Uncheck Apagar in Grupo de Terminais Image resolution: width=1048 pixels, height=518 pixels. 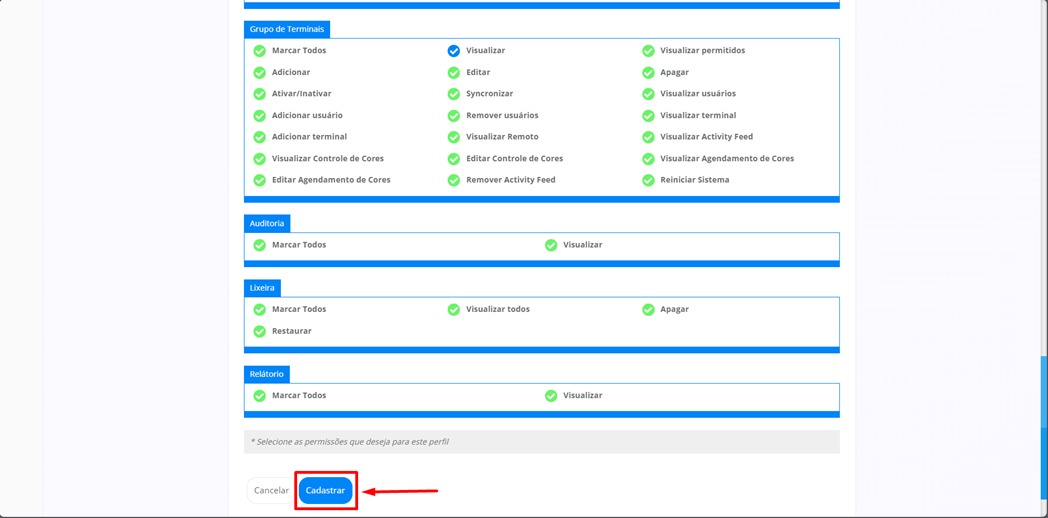[648, 73]
